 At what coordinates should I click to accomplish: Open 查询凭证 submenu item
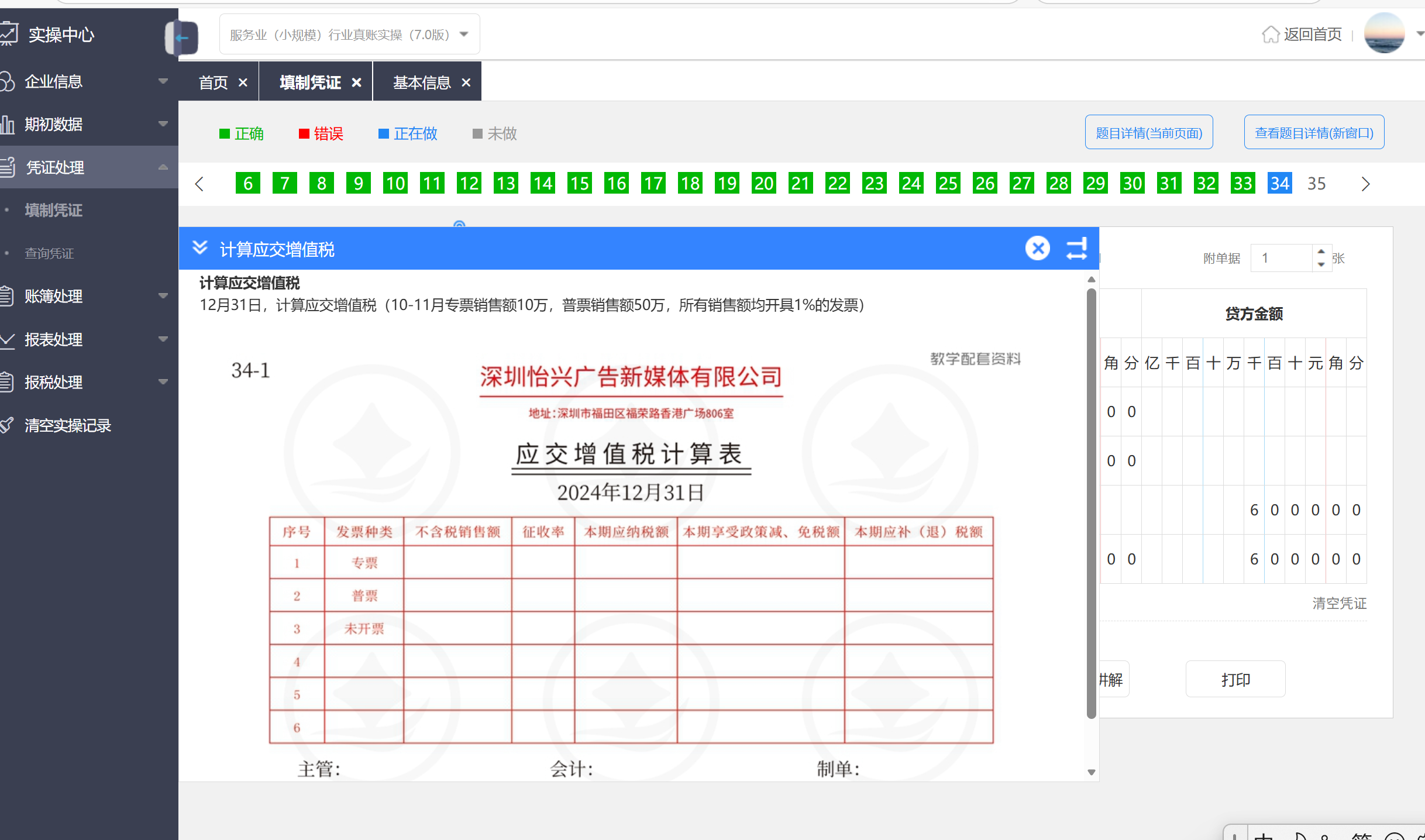coord(49,253)
